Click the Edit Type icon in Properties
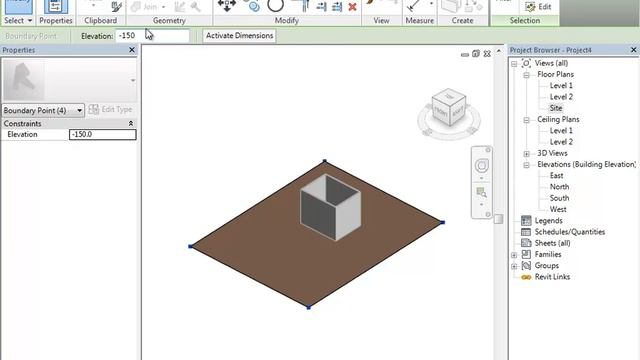640x360 pixels. 93,109
